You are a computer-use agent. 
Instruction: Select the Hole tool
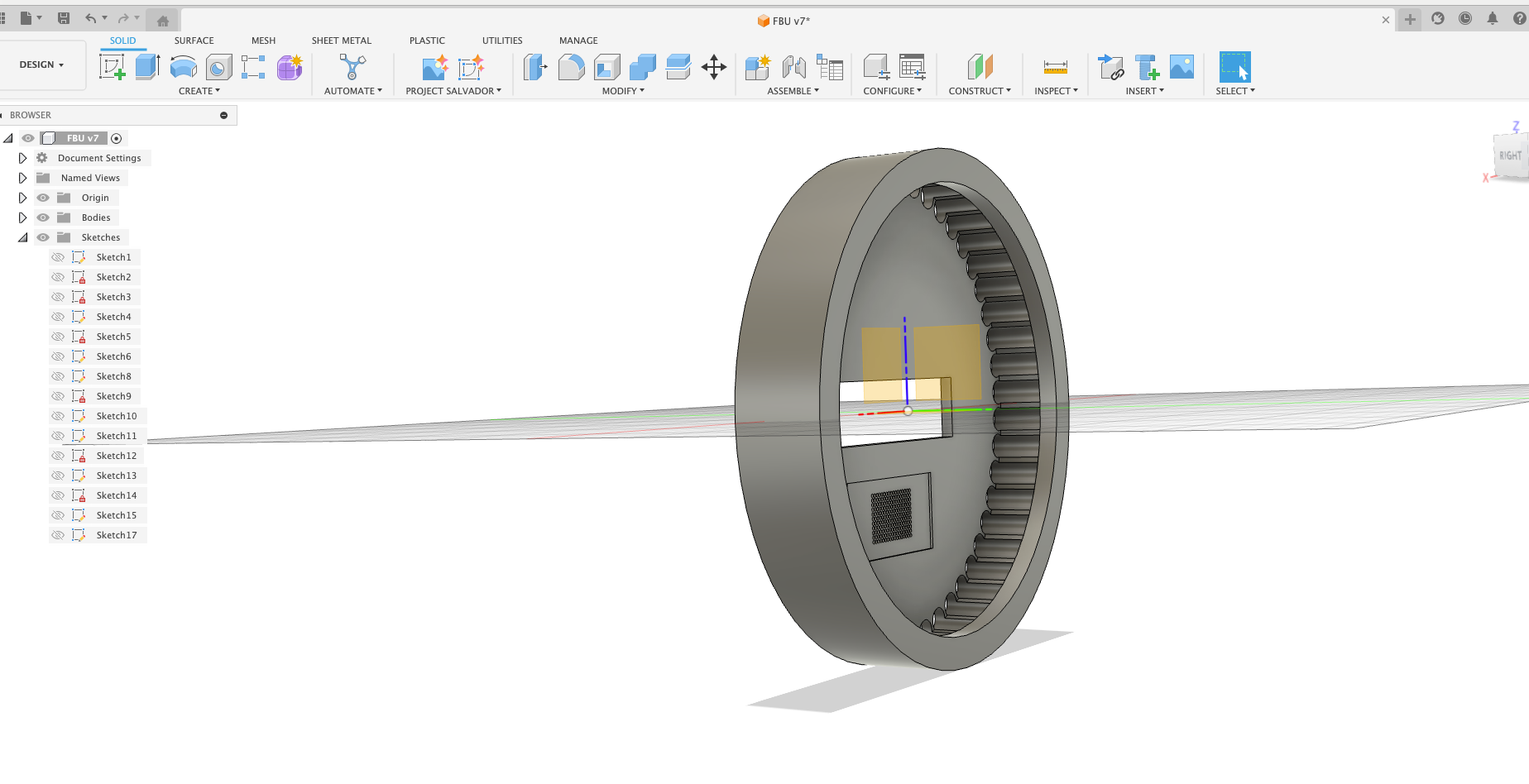point(218,67)
